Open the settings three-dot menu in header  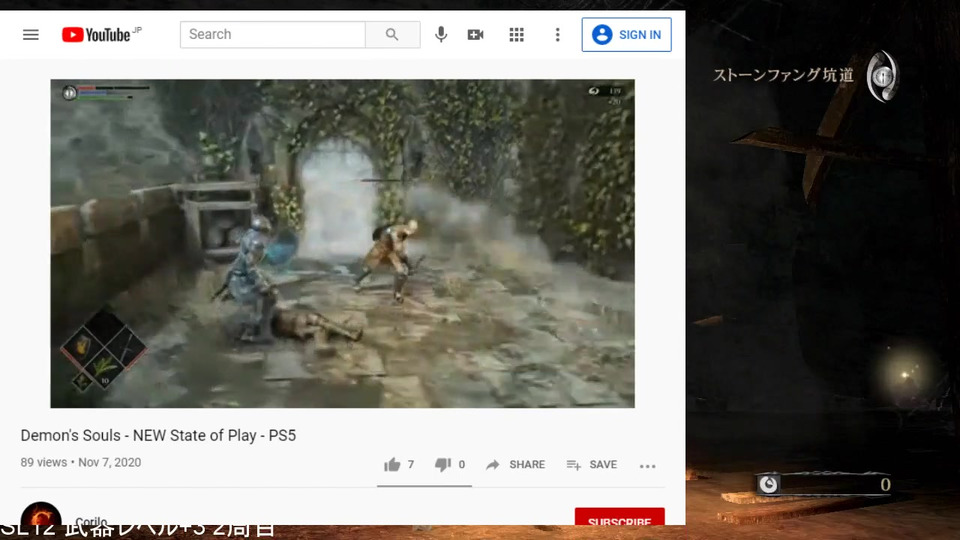[x=557, y=35]
